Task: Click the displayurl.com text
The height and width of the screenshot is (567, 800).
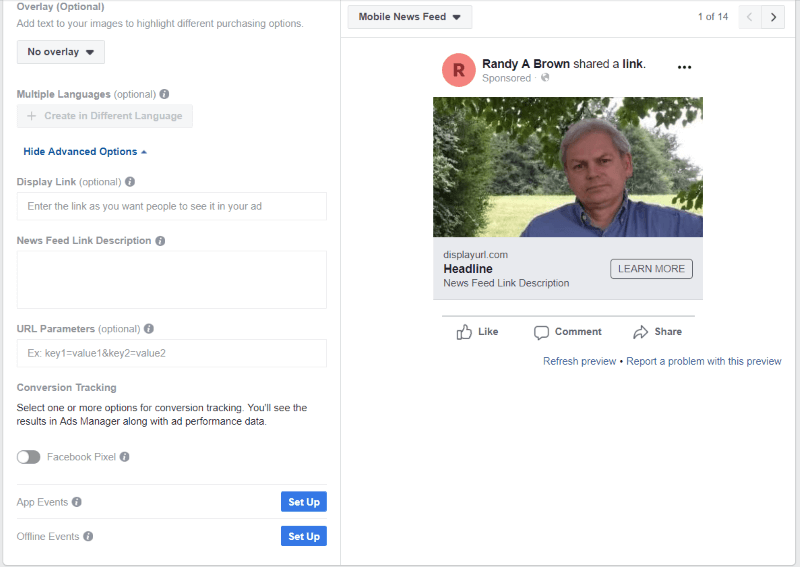Action: tap(476, 255)
